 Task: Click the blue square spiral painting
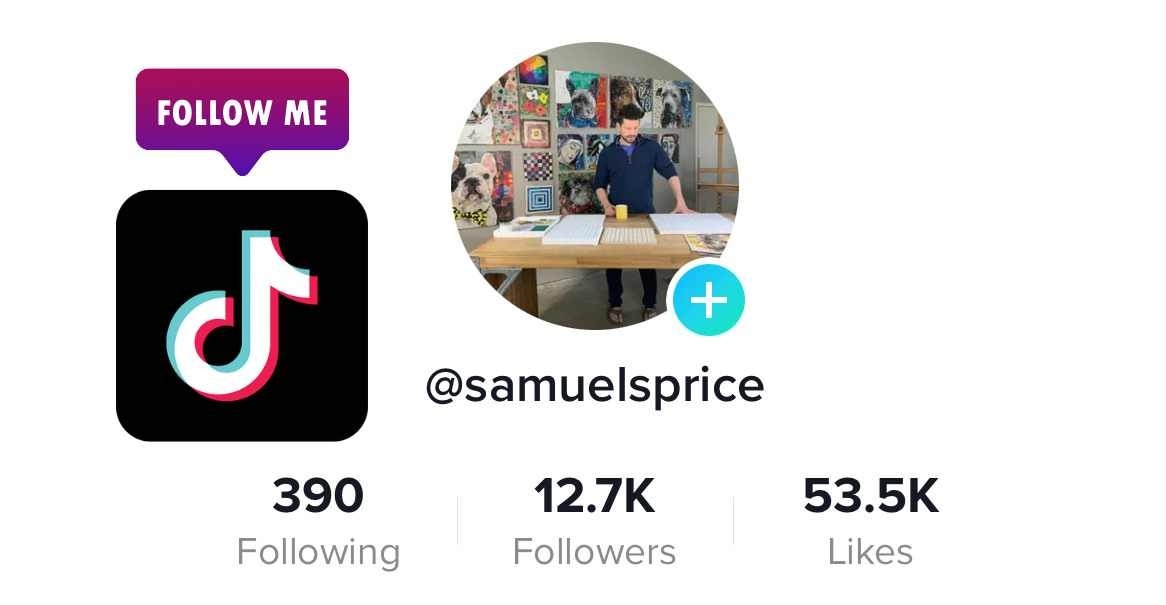click(x=540, y=199)
